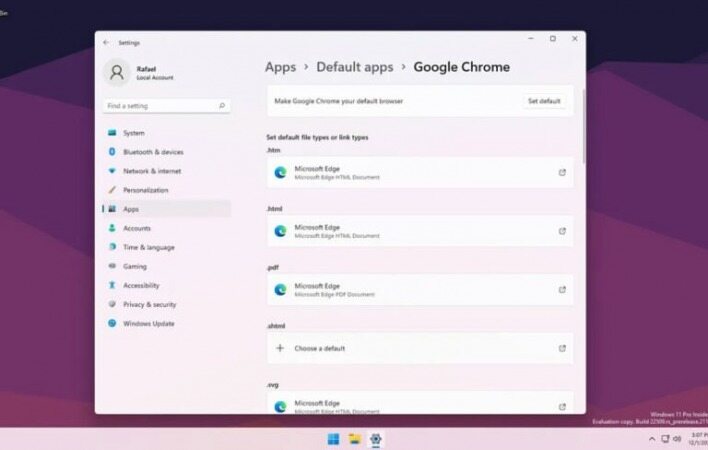Click the Google Chrome page title
The image size is (708, 450).
tap(461, 67)
